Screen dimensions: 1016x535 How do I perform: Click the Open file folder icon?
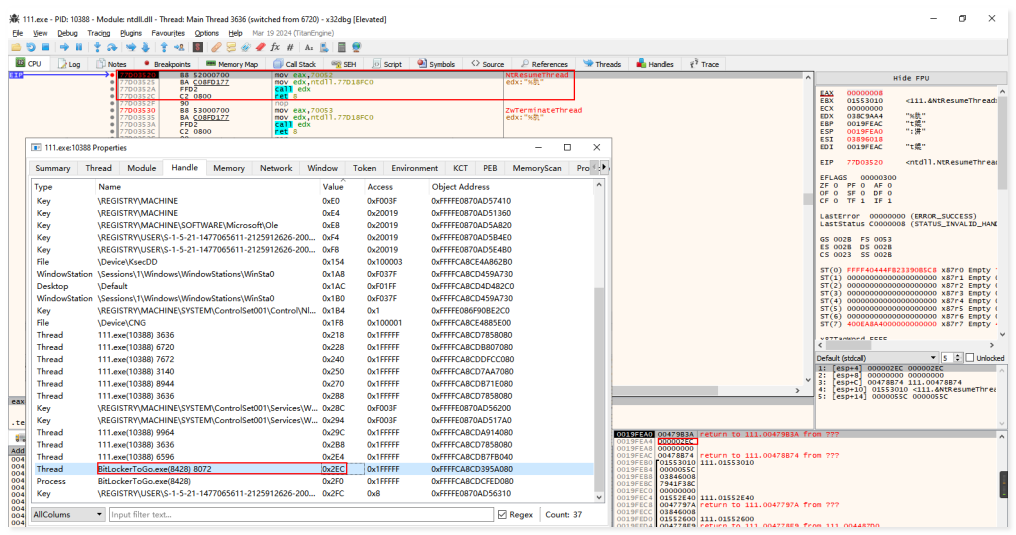point(17,47)
